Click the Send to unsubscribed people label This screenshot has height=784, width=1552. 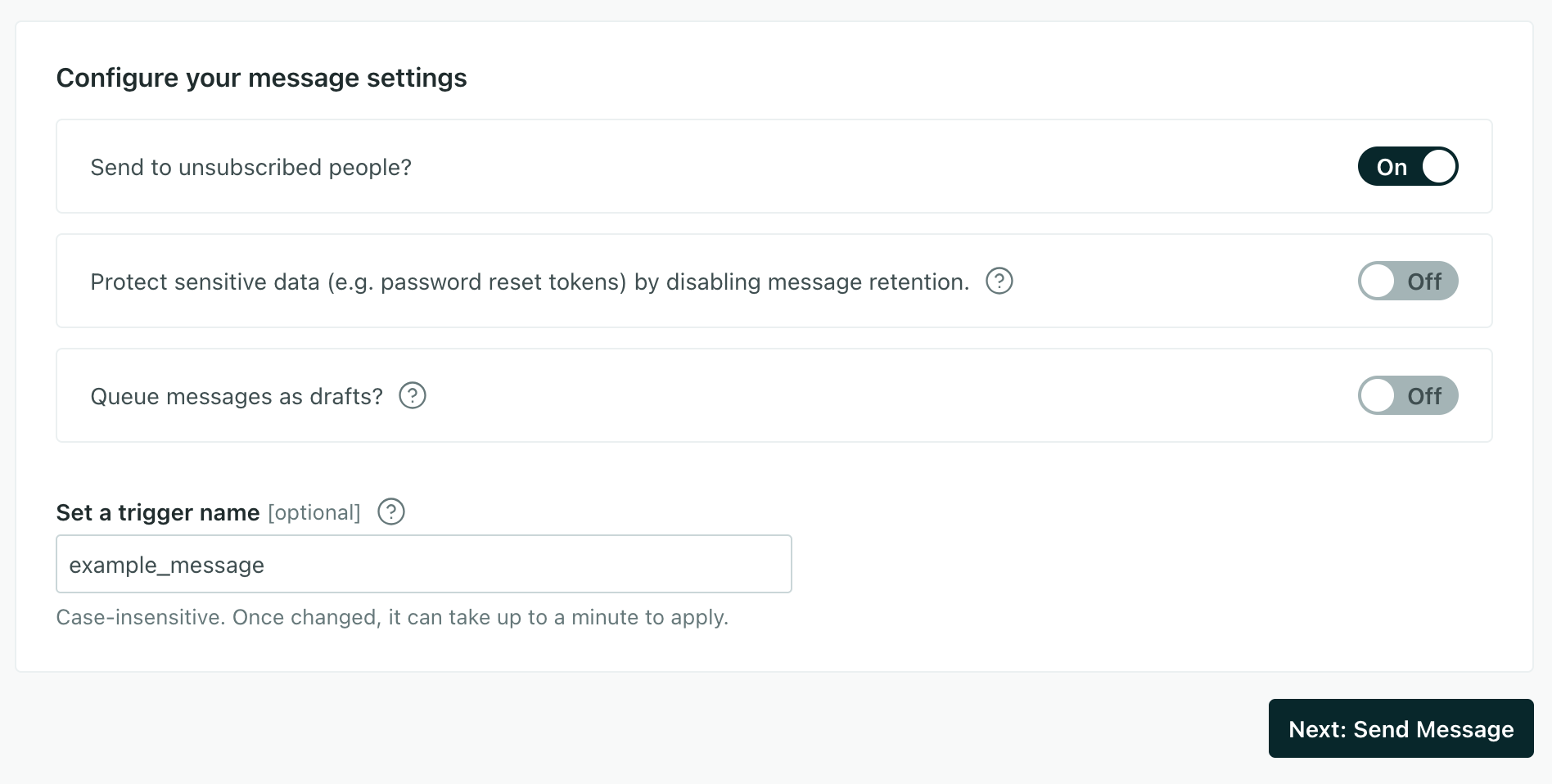coord(250,166)
